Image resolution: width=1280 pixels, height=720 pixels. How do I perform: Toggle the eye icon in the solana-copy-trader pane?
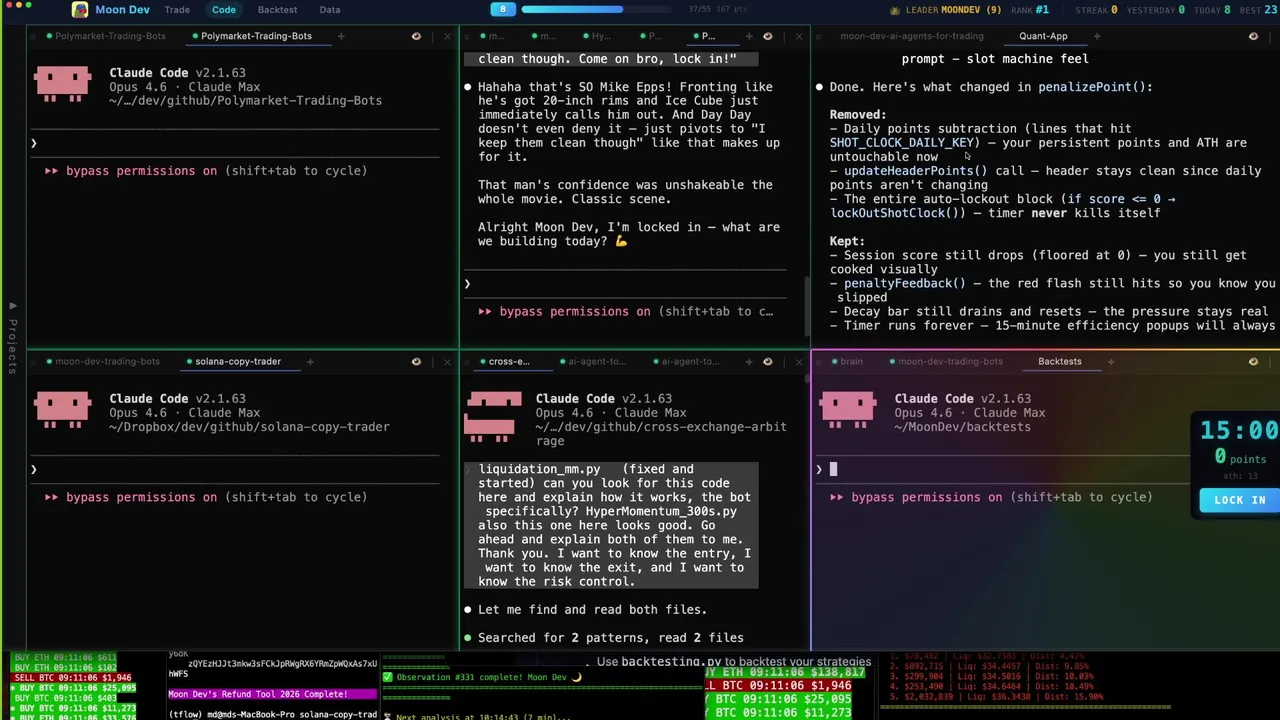point(416,361)
